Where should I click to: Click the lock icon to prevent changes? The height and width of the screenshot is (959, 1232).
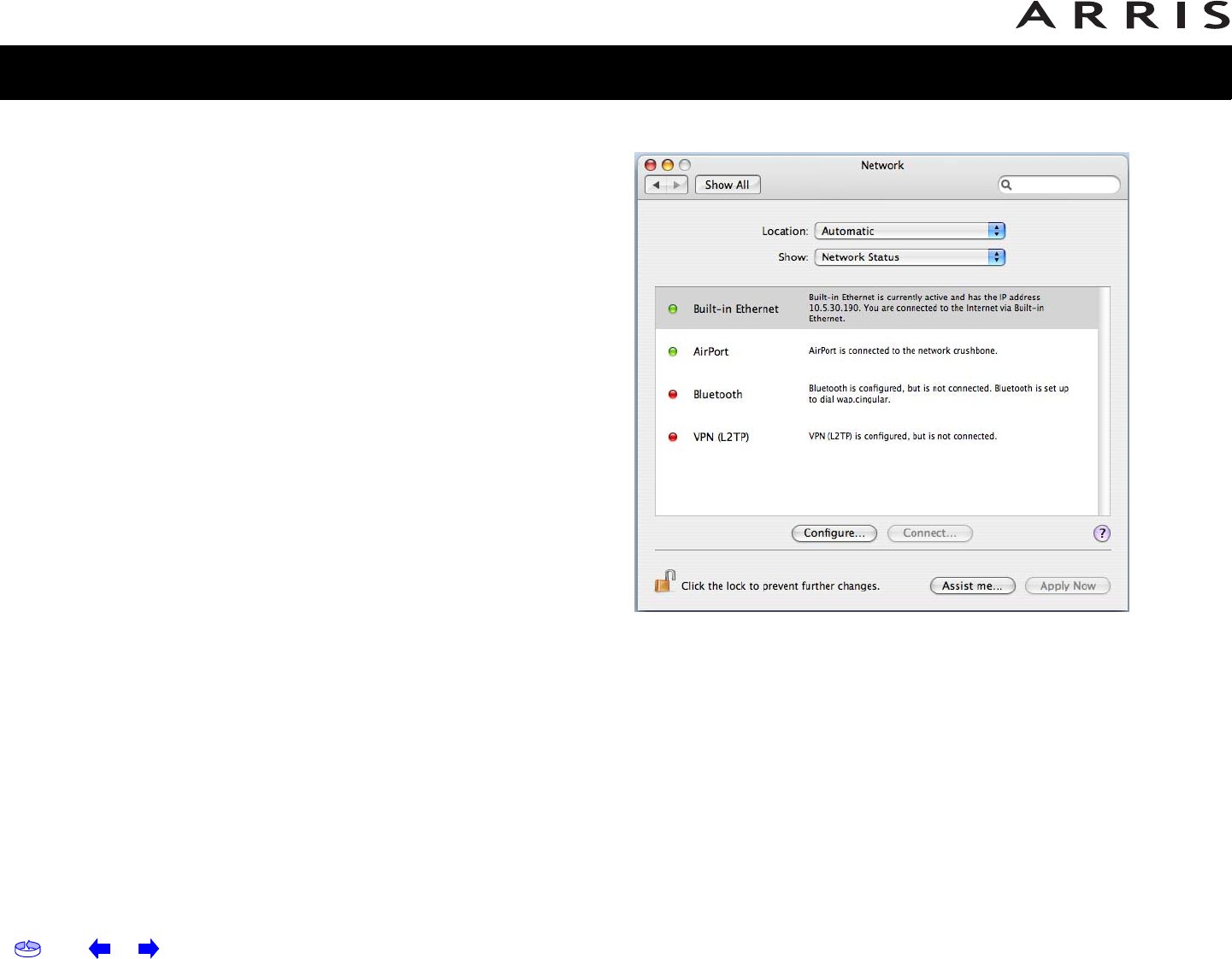[x=665, y=582]
